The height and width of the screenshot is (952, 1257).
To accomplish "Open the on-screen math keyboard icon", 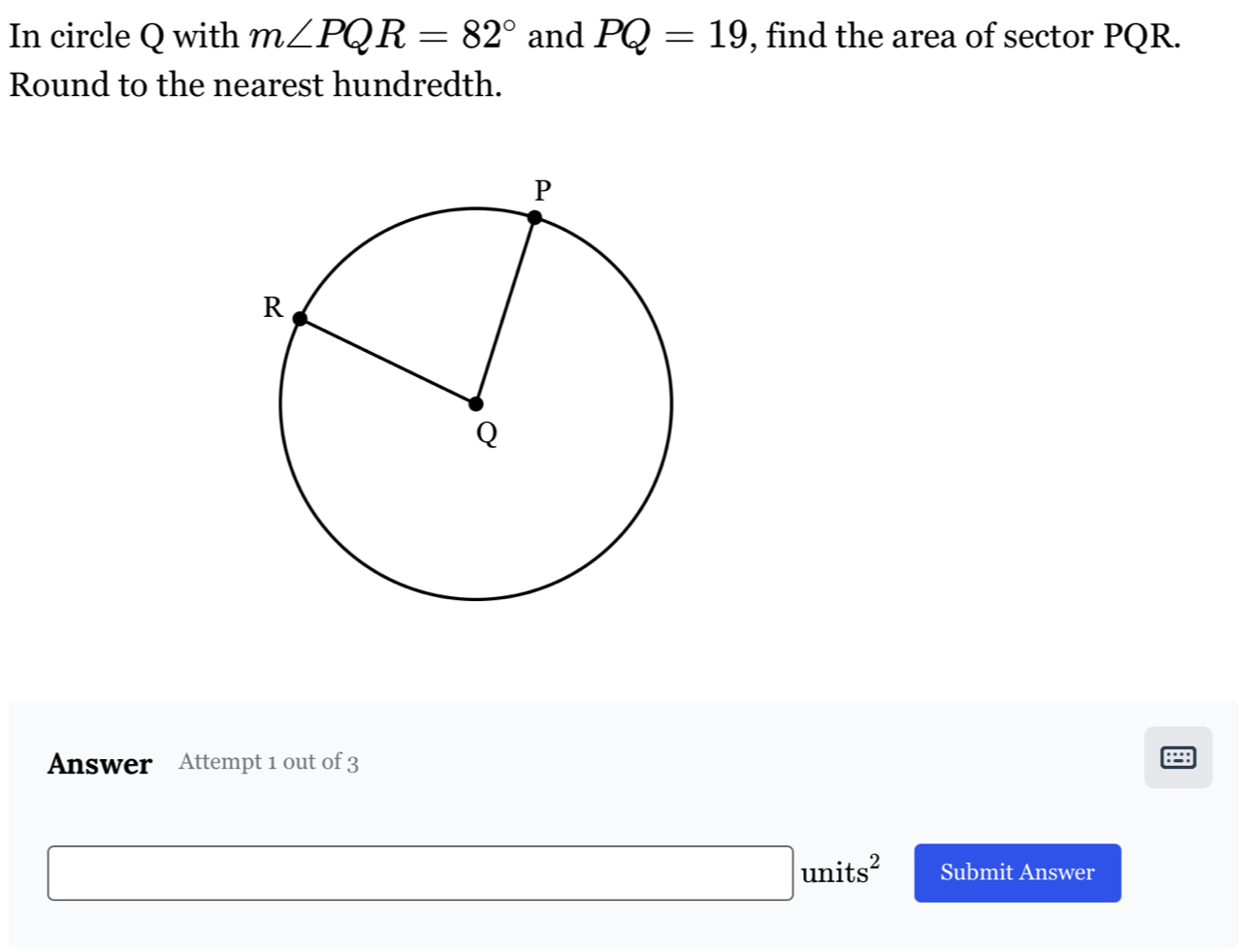I will click(x=1176, y=759).
